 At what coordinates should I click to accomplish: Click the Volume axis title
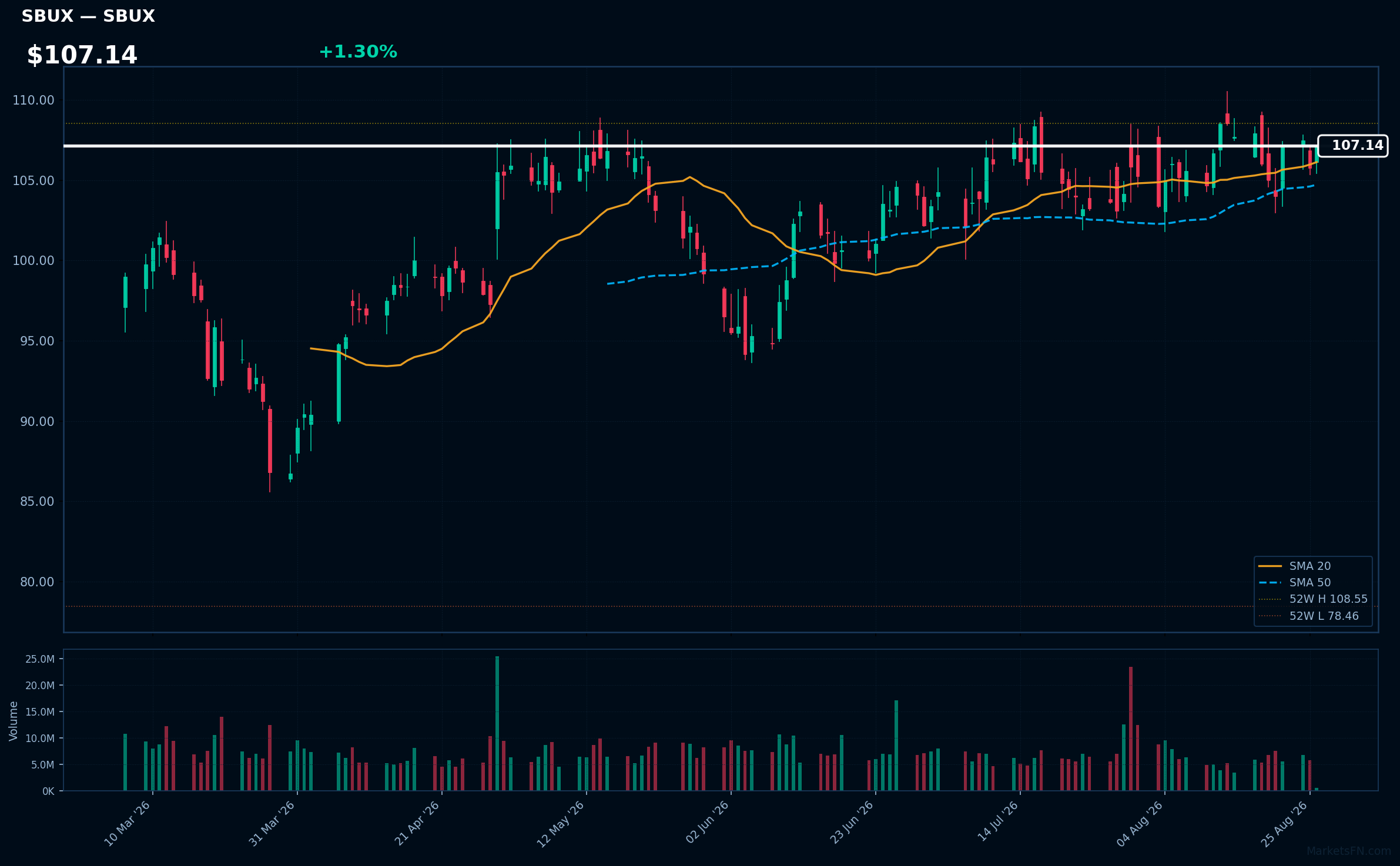click(x=14, y=721)
